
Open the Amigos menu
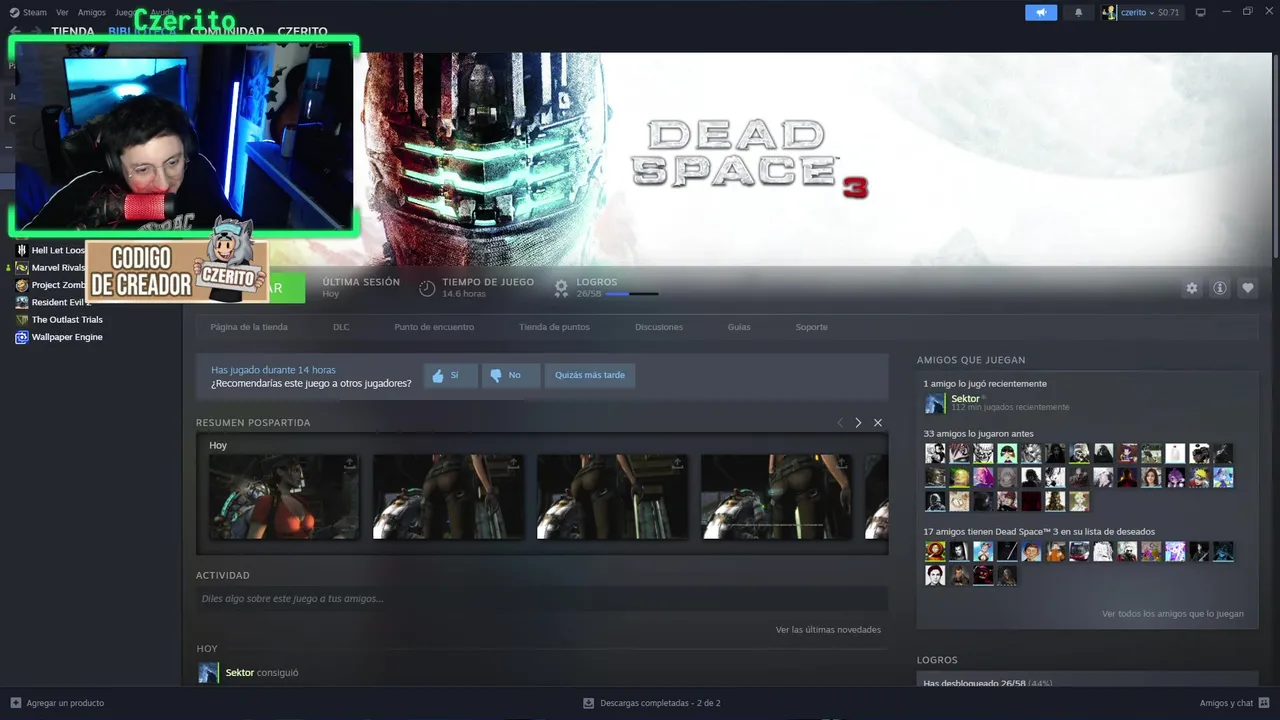tap(92, 13)
